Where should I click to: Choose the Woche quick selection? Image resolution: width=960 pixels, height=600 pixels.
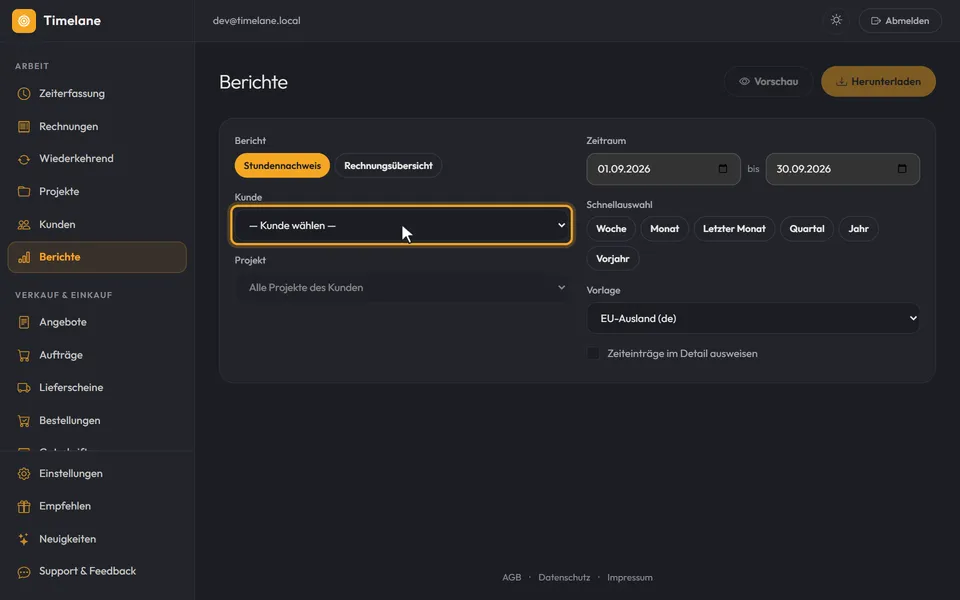pyautogui.click(x=611, y=228)
